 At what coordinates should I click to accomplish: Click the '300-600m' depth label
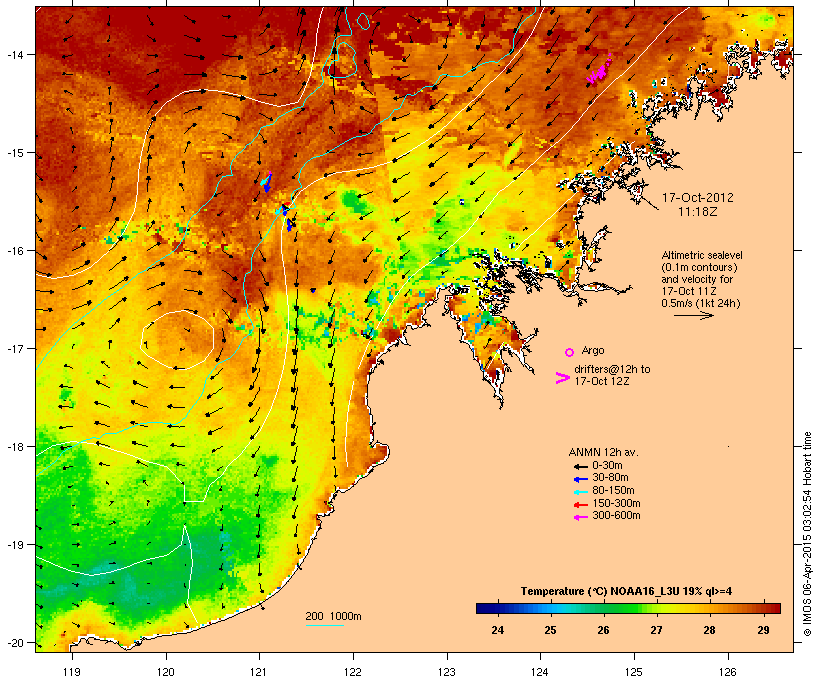(616, 516)
